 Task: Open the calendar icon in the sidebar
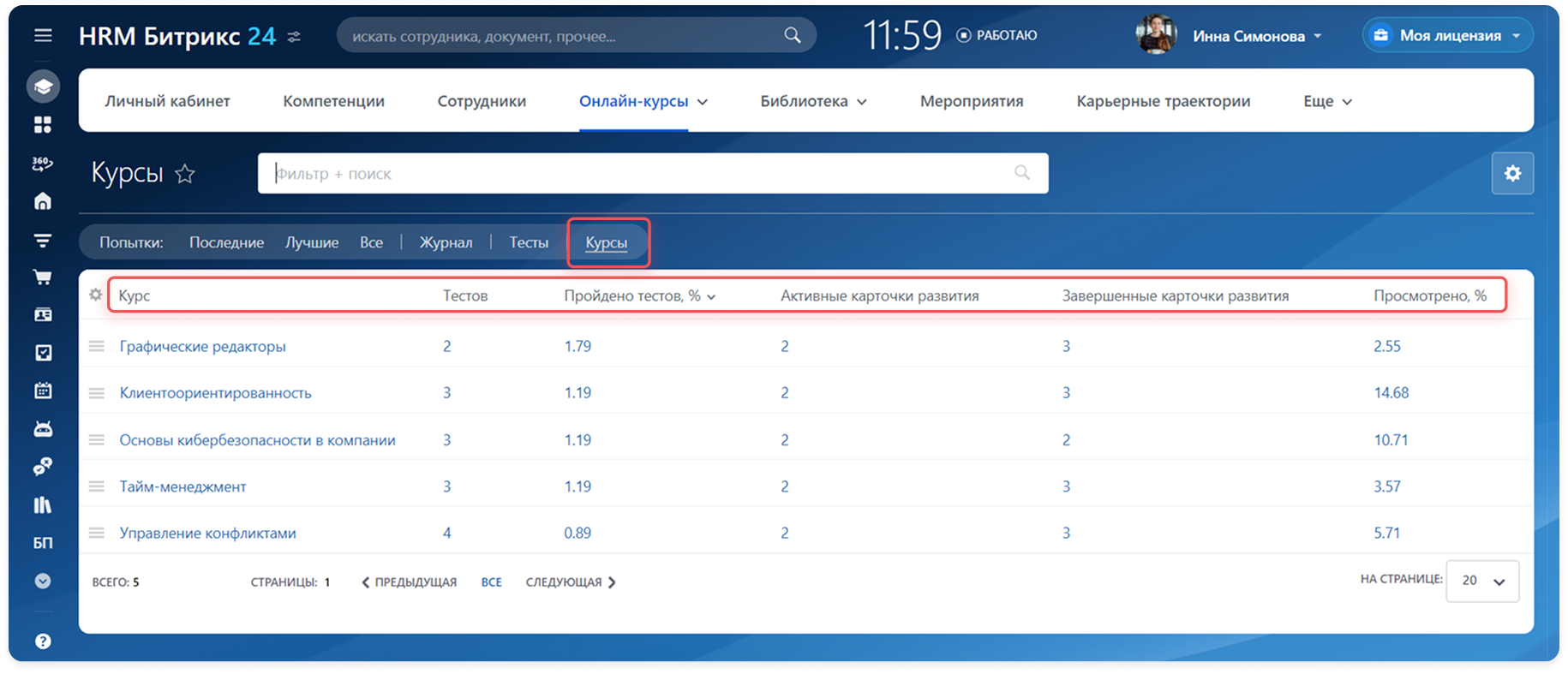43,391
